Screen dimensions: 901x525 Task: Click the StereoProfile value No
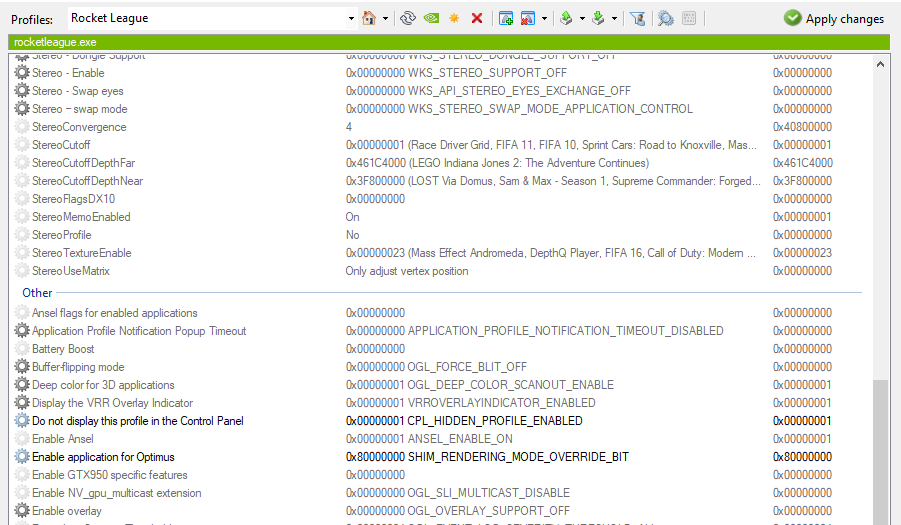352,235
